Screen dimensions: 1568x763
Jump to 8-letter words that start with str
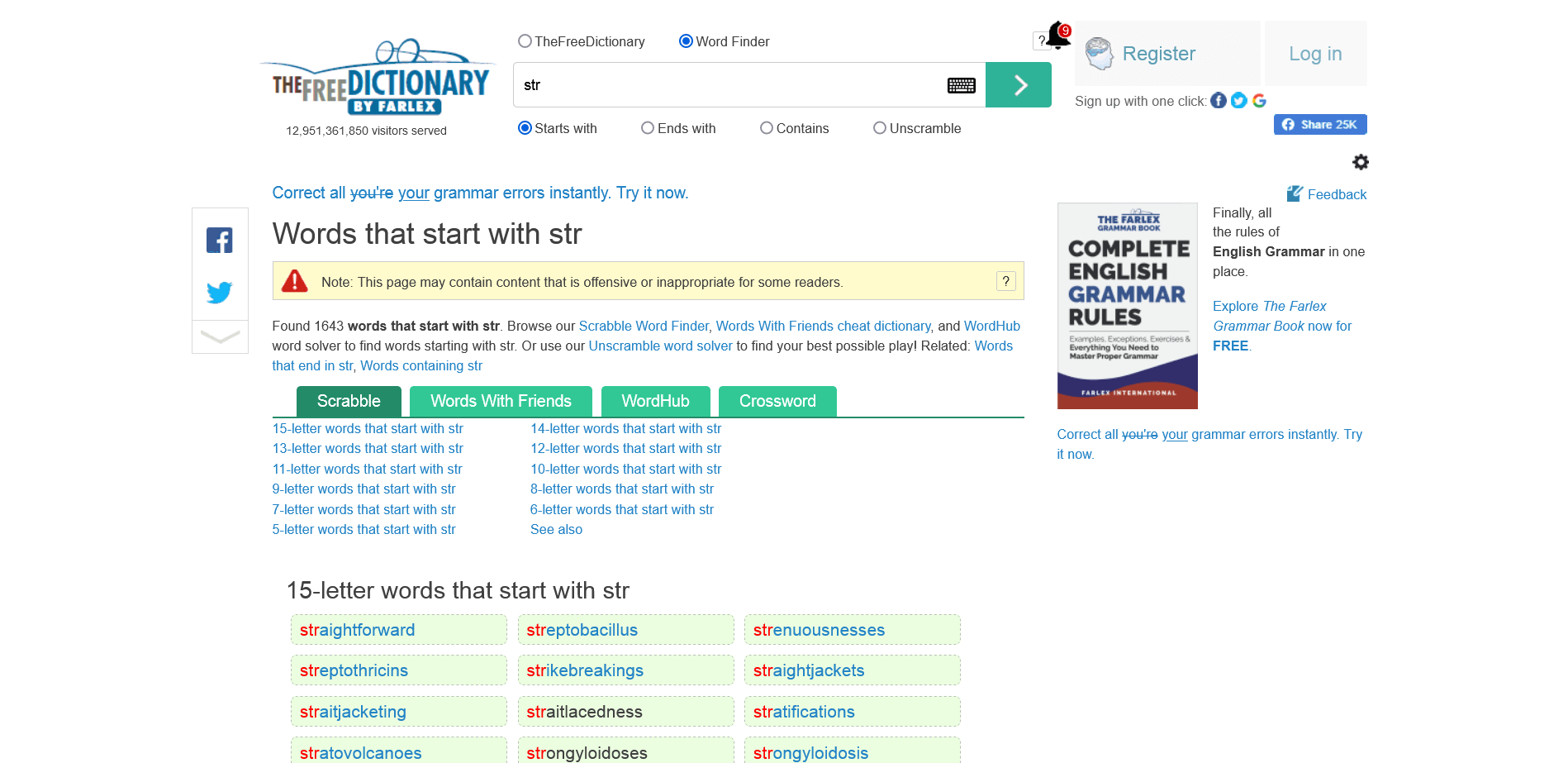click(x=622, y=489)
